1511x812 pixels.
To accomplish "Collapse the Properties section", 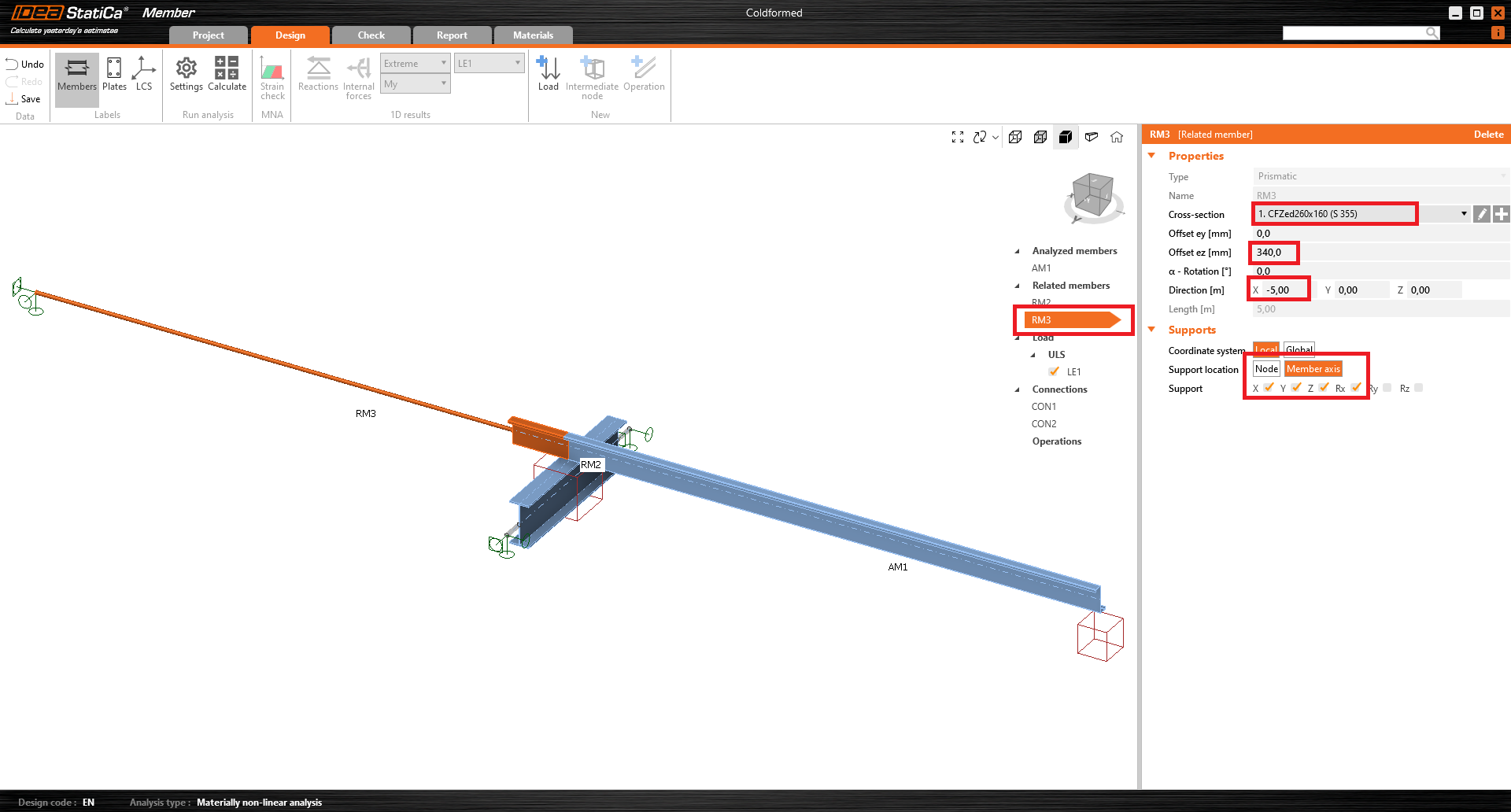I will (1152, 156).
